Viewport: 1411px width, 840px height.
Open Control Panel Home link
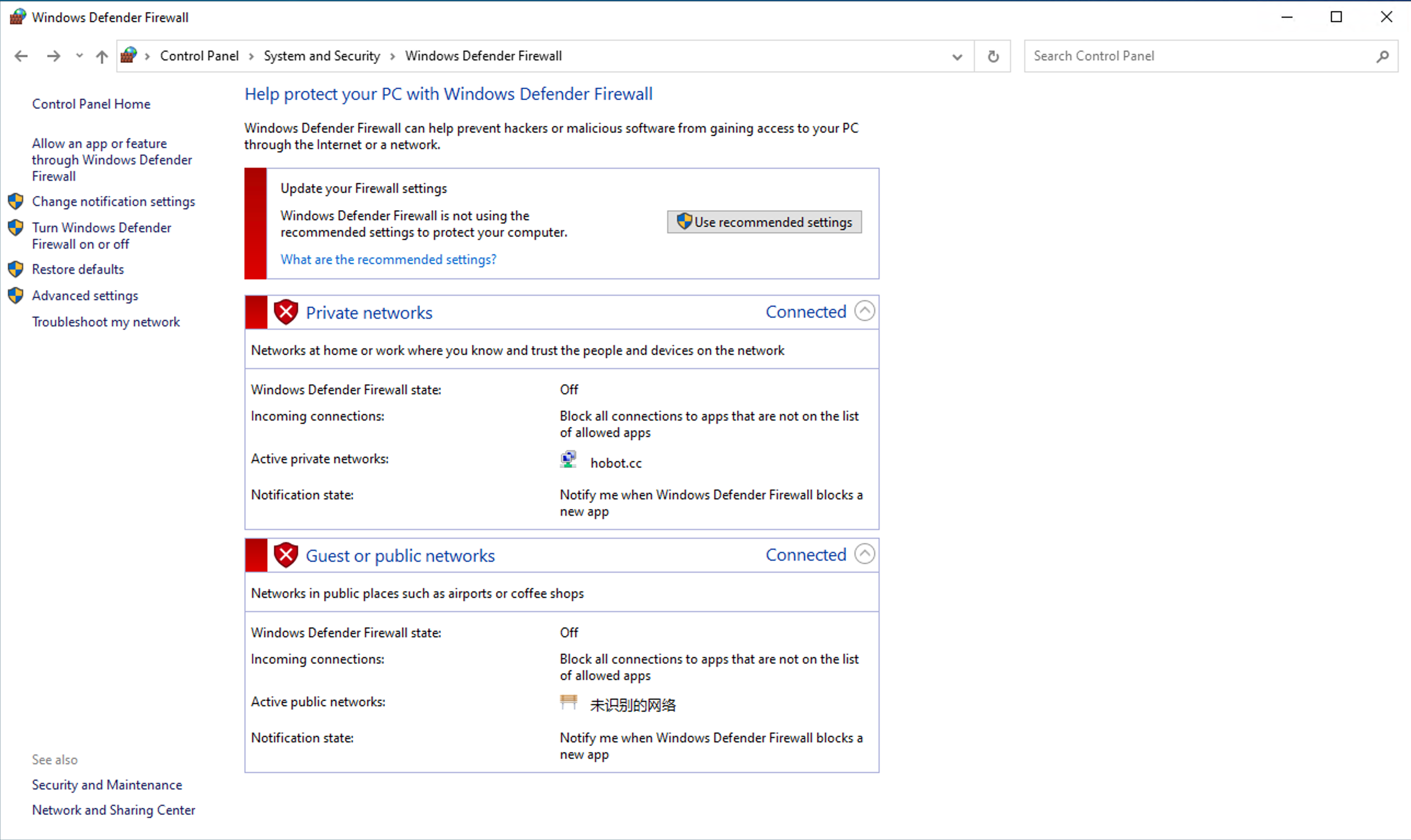pyautogui.click(x=91, y=104)
